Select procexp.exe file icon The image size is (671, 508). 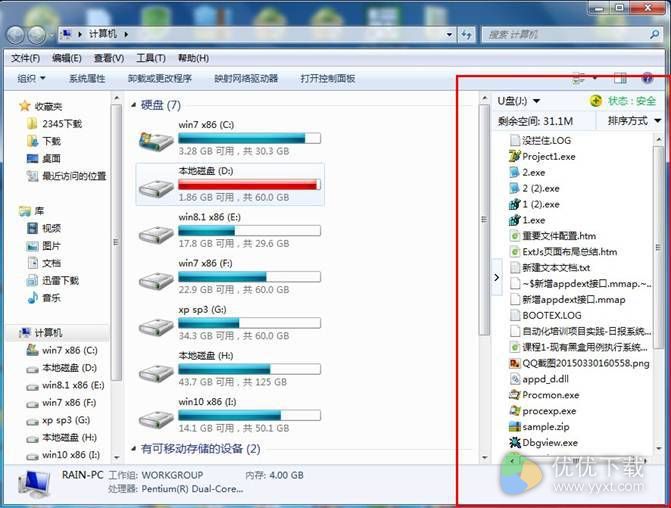(x=514, y=411)
